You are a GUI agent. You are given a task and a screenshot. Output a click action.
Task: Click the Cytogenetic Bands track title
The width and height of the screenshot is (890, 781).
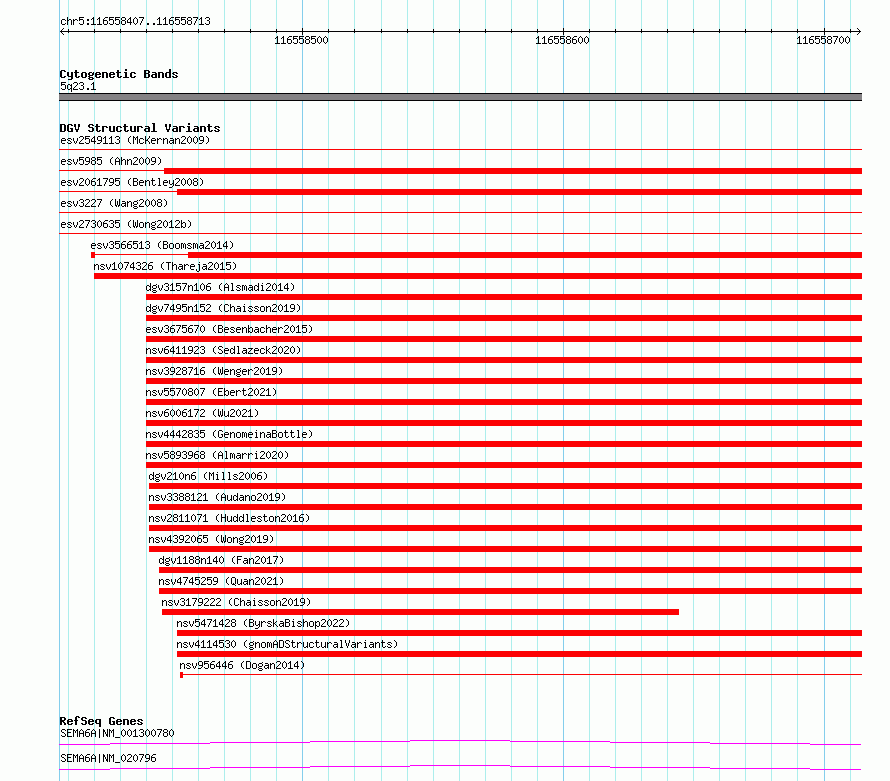119,74
